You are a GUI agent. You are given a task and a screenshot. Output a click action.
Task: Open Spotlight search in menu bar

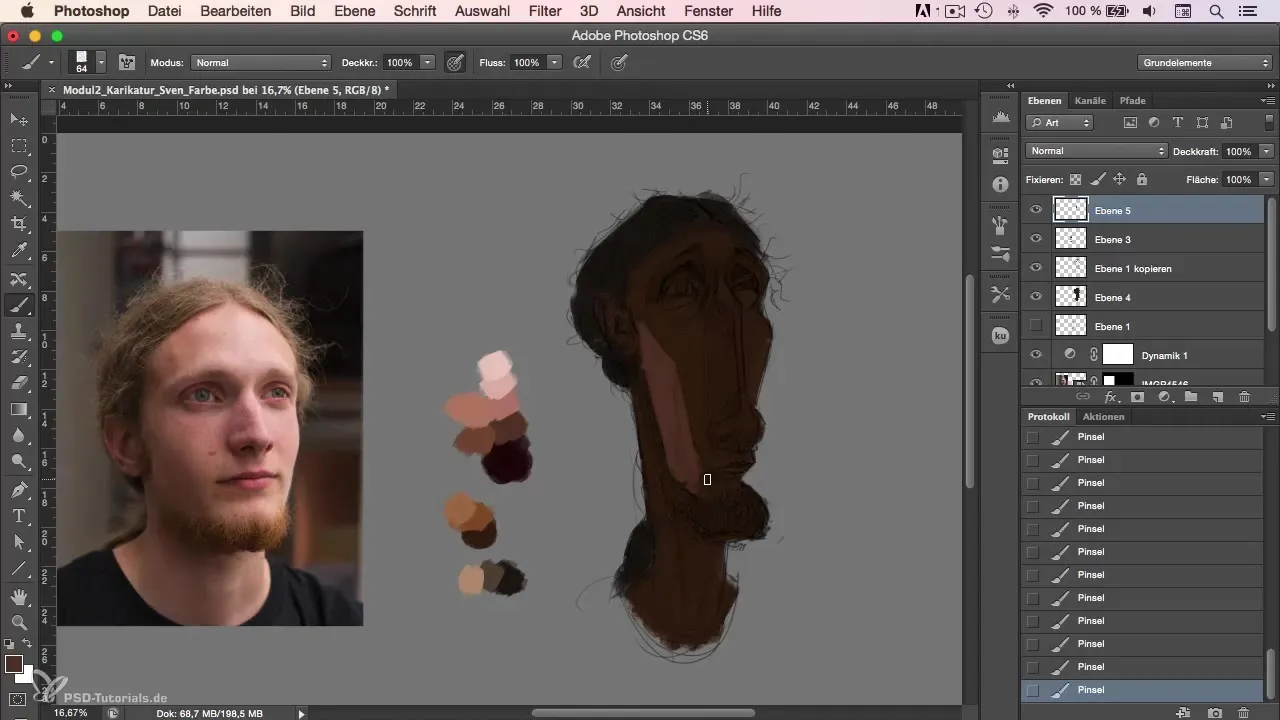coord(1216,11)
